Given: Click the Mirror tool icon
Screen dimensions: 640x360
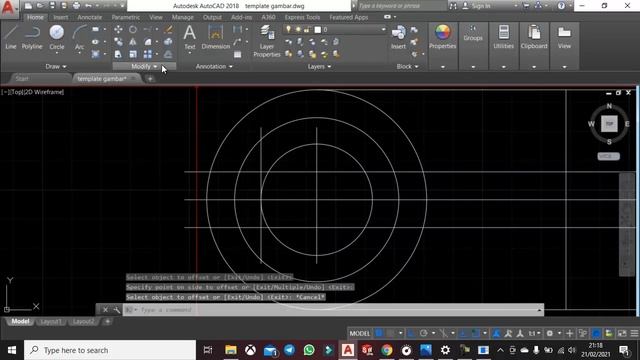Looking at the screenshot, I should [133, 42].
